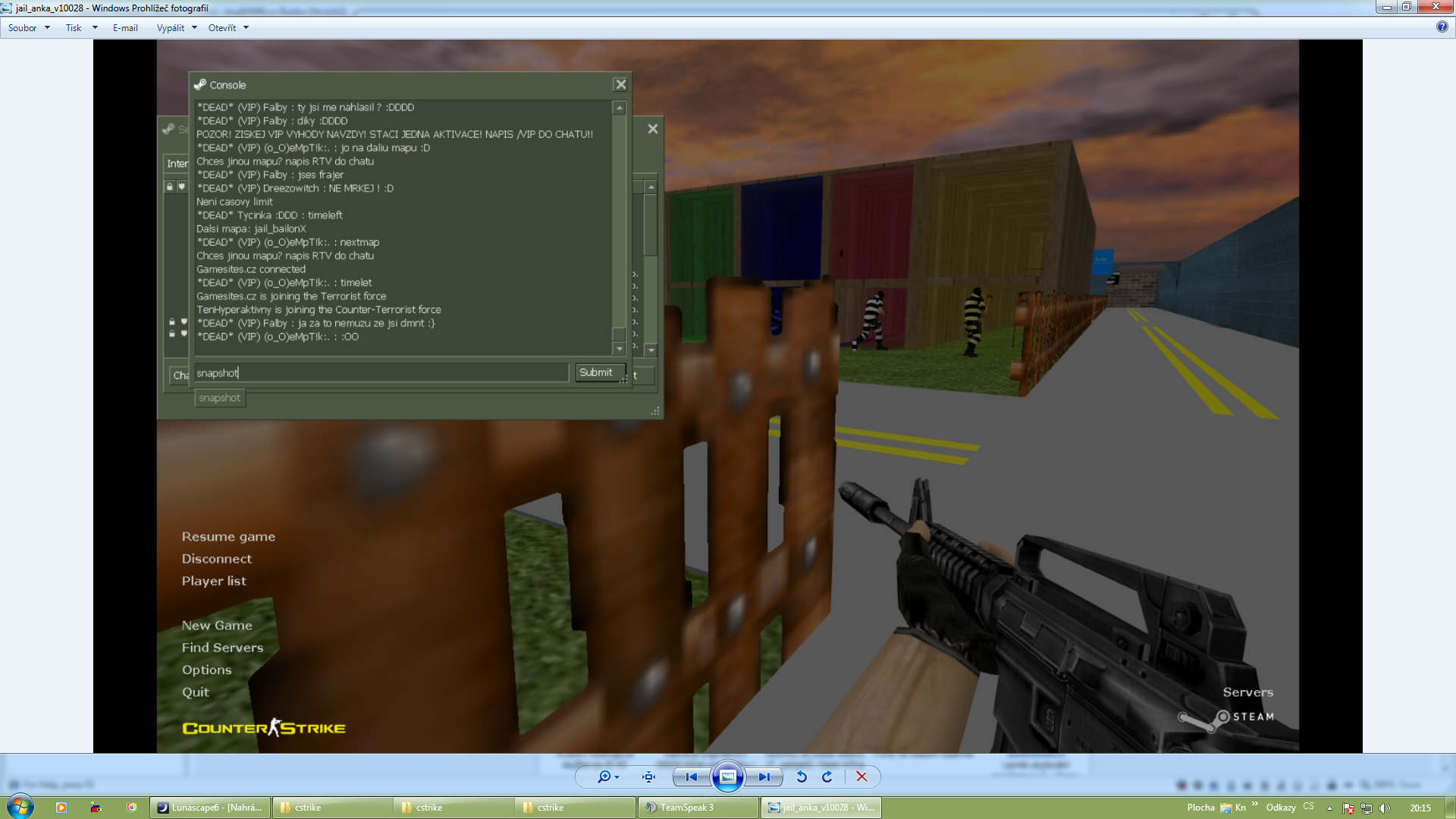Click the Servers label above Steam logo
This screenshot has width=1456, height=819.
(1247, 692)
